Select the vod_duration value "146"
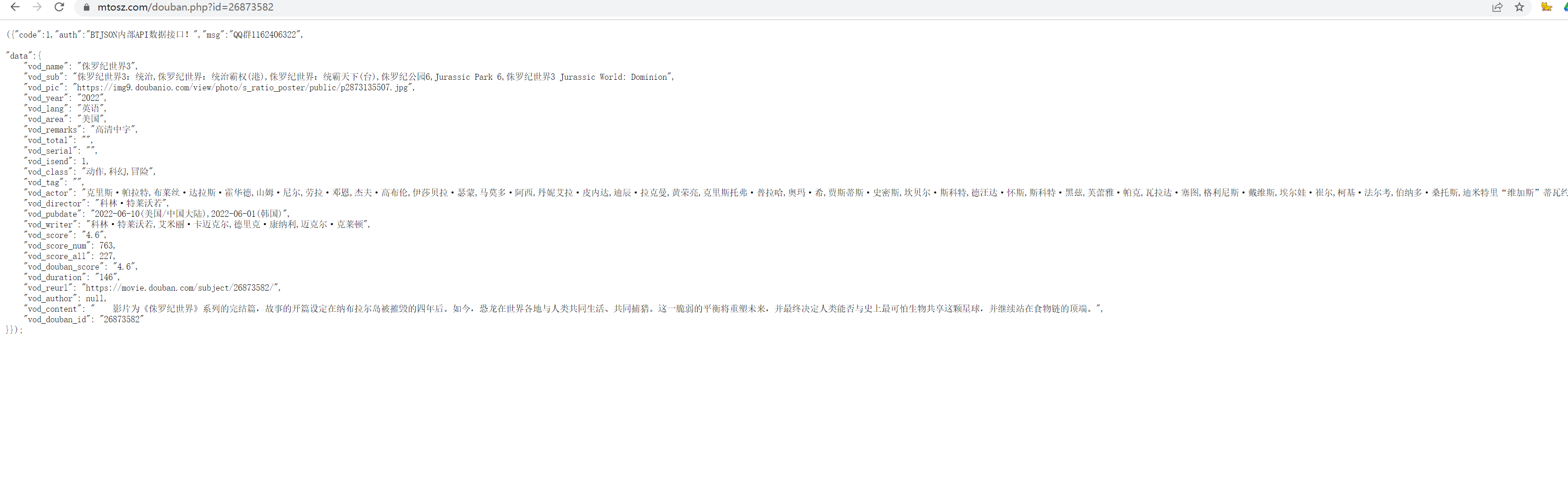Image resolution: width=1568 pixels, height=491 pixels. click(106, 277)
